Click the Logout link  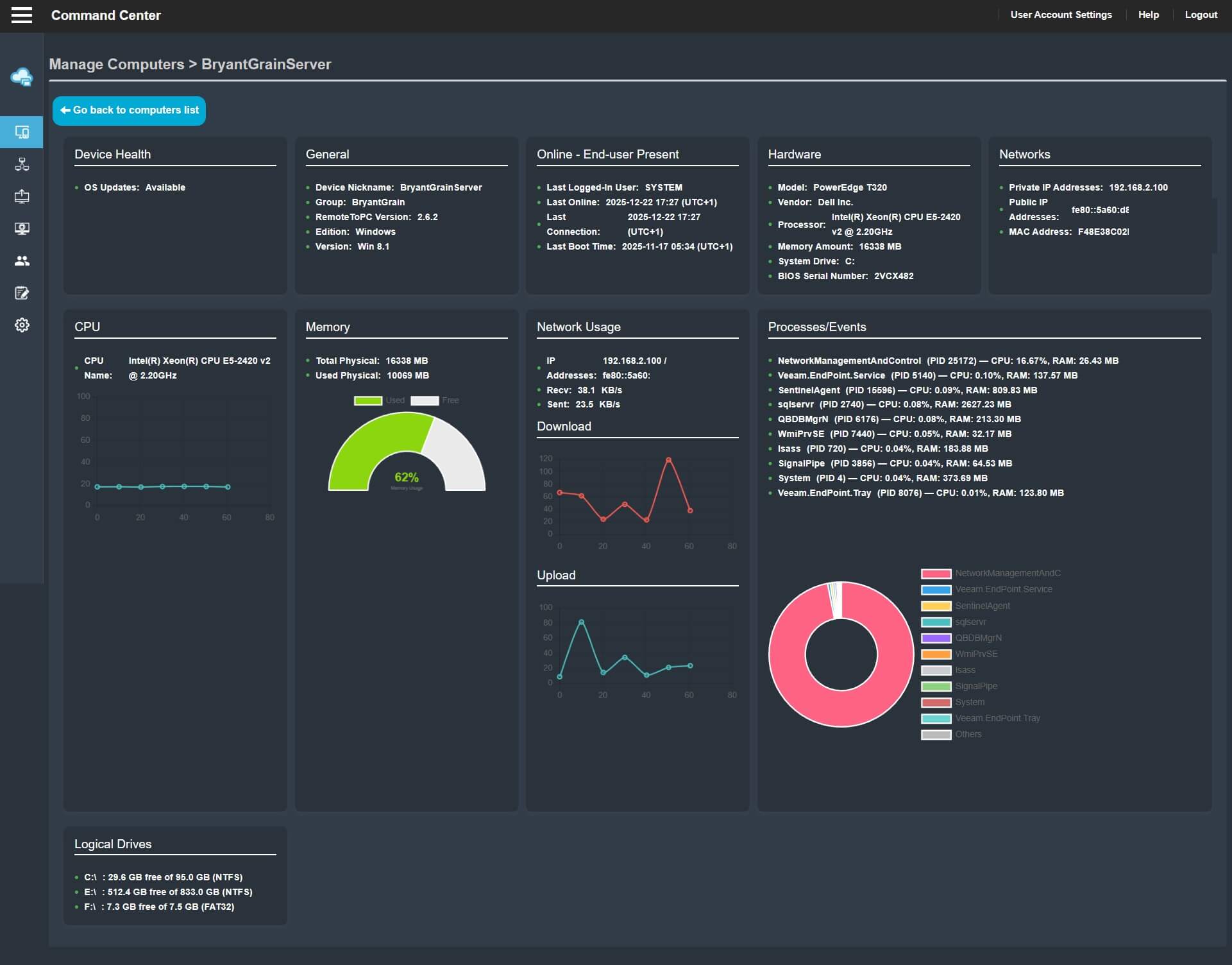[x=1201, y=15]
